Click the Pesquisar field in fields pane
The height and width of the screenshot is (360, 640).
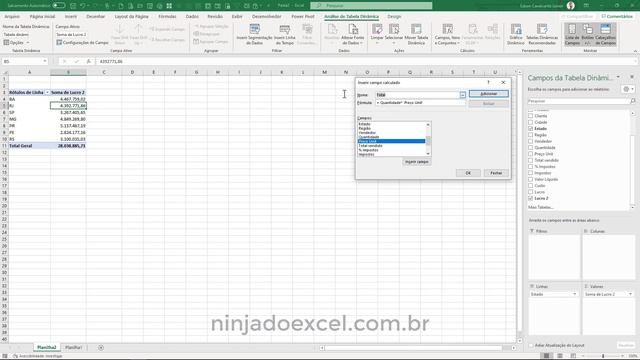click(578, 101)
